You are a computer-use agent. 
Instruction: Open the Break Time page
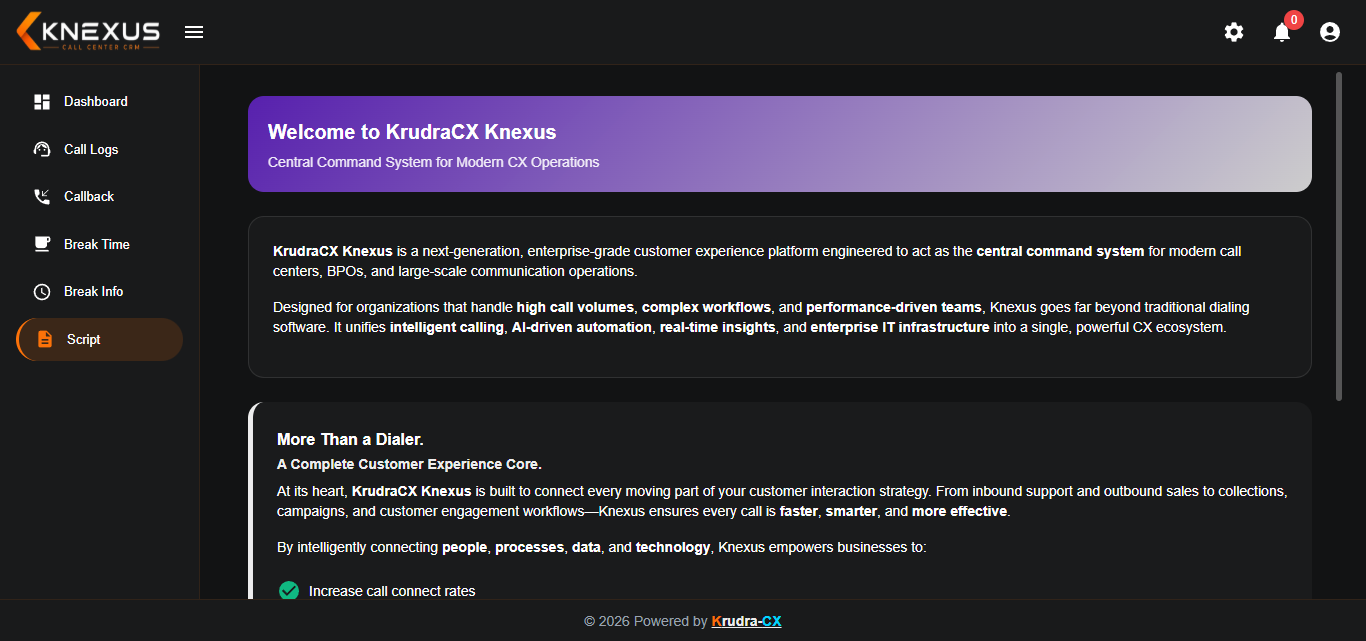100,244
